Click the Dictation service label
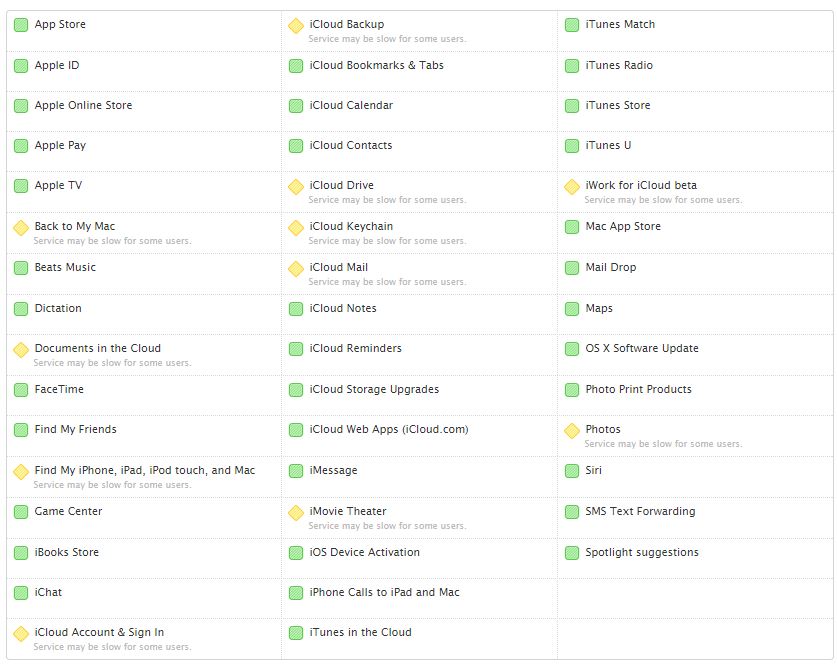Screen dimensions: 837x664 [x=58, y=308]
